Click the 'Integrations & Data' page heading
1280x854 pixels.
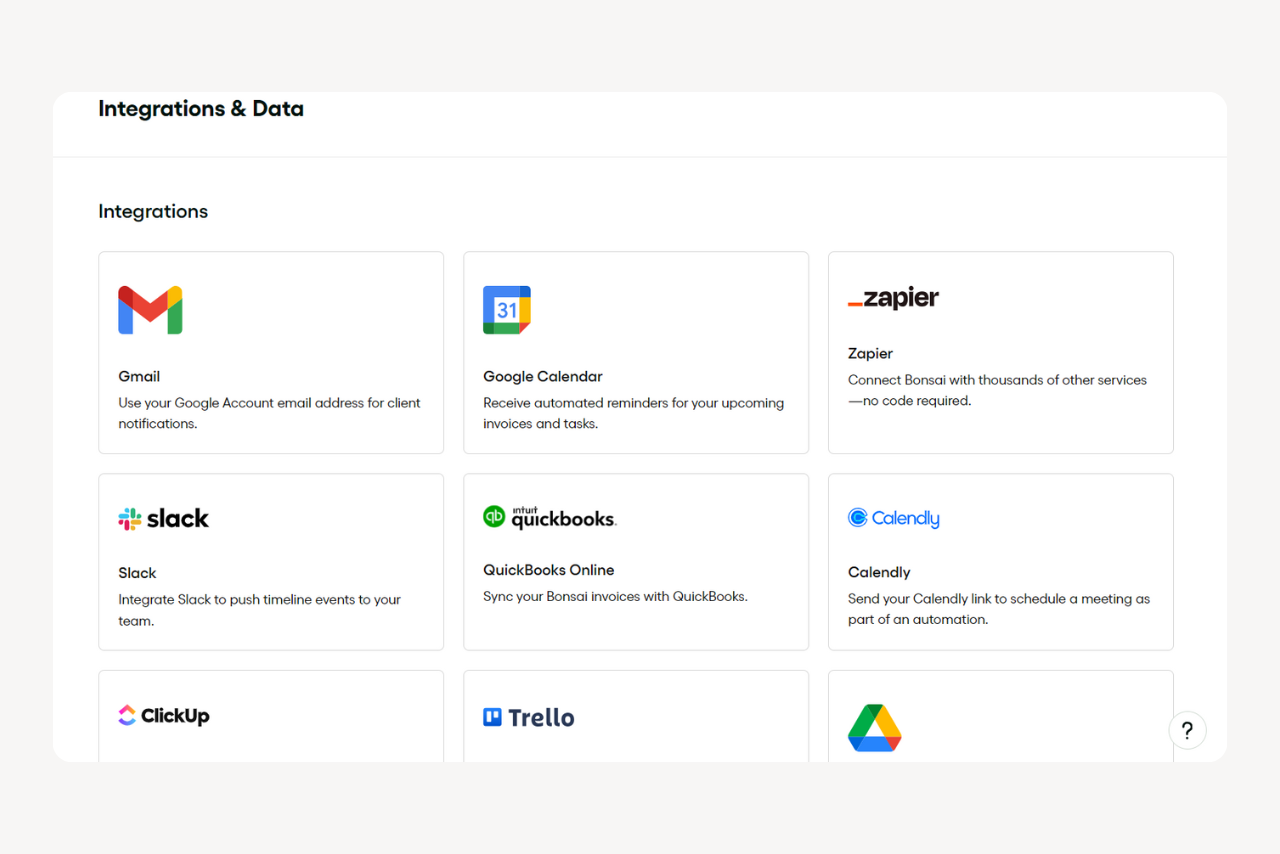201,109
